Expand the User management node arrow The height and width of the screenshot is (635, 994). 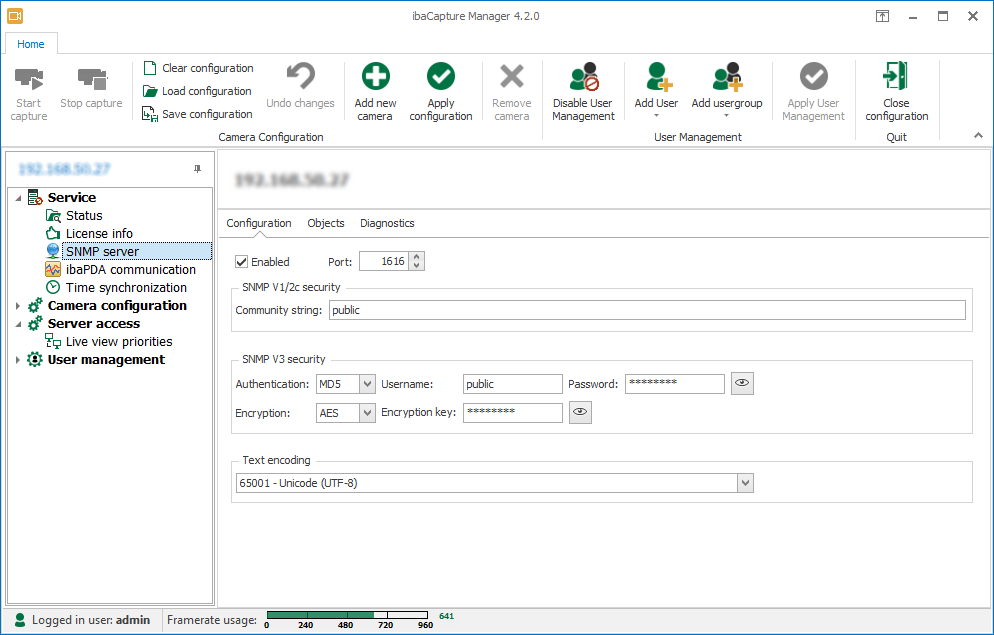coord(18,360)
